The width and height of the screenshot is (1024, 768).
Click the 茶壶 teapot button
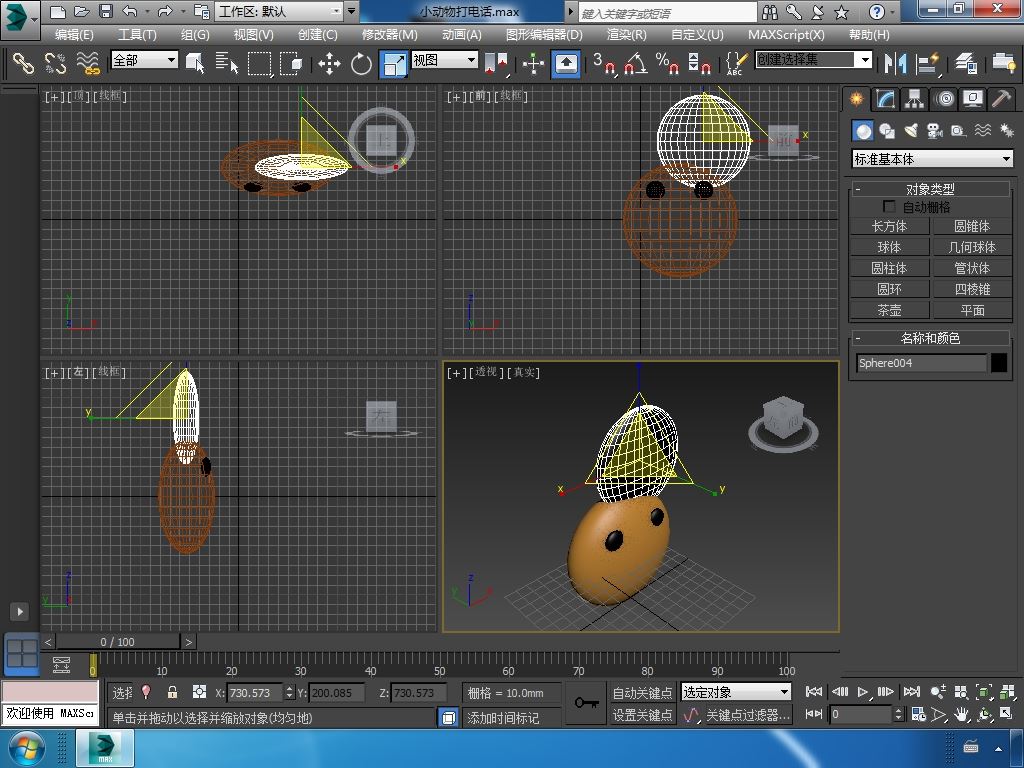coord(889,310)
